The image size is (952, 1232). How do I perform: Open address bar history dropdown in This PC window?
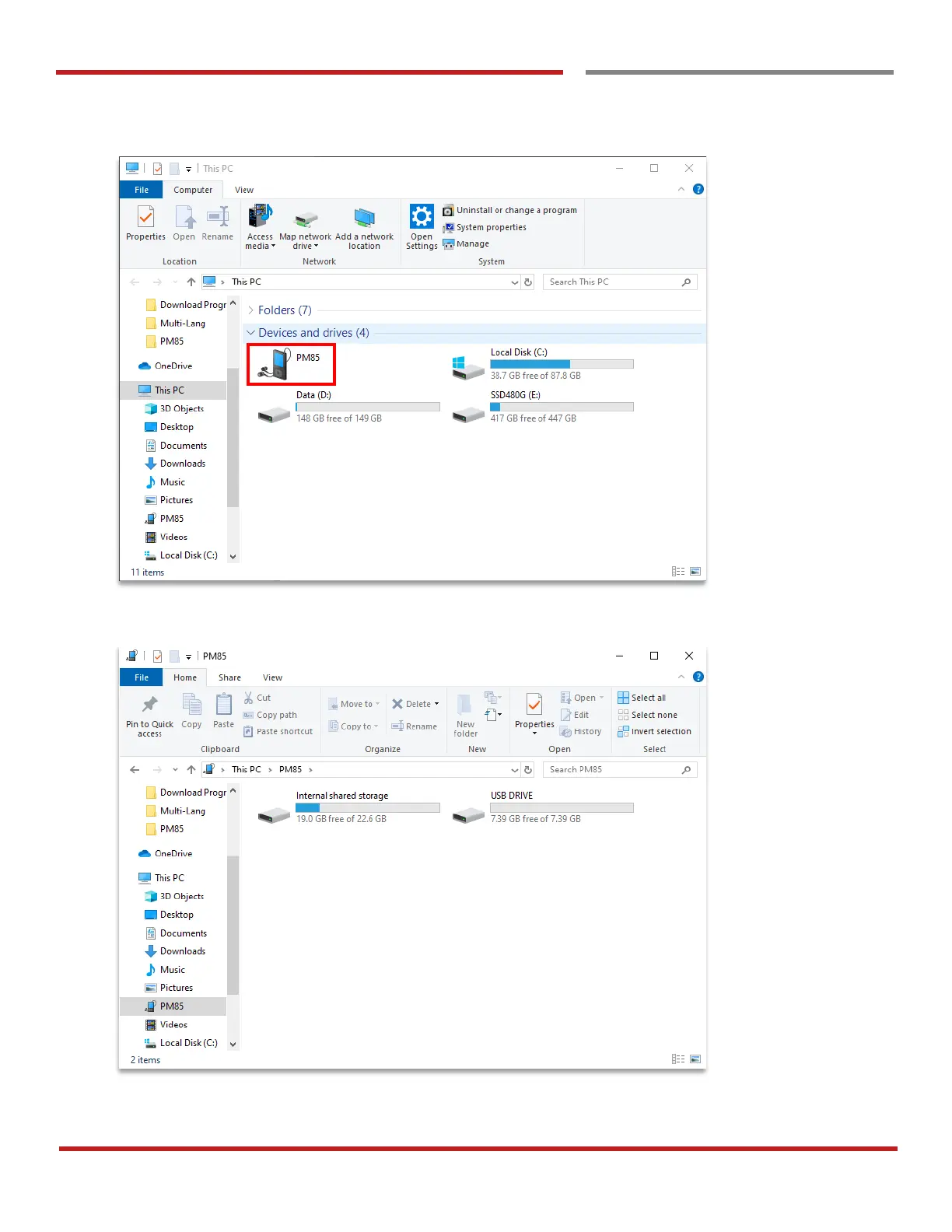click(514, 282)
